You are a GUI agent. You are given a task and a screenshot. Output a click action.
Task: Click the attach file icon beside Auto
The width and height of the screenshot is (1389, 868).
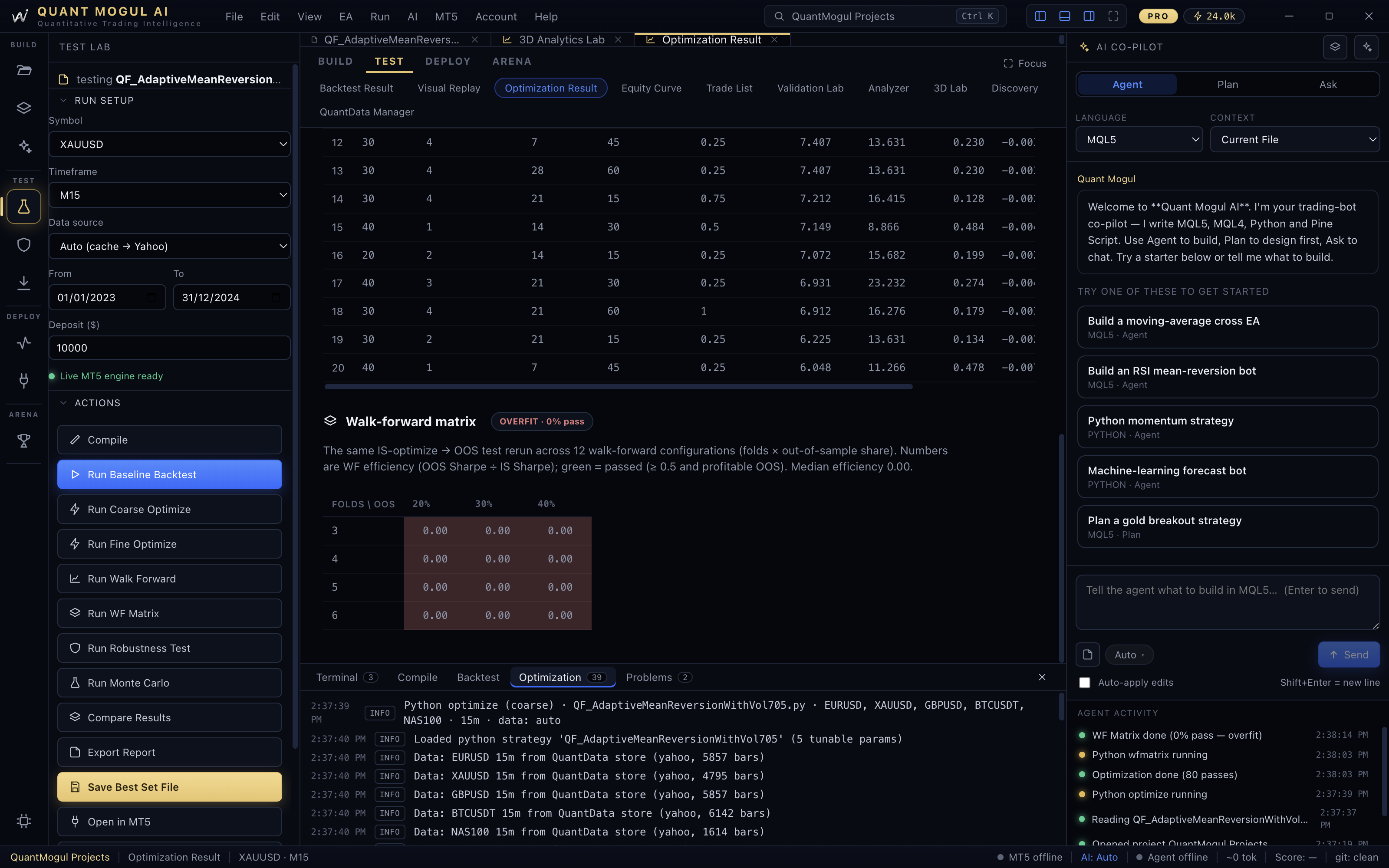click(1088, 654)
